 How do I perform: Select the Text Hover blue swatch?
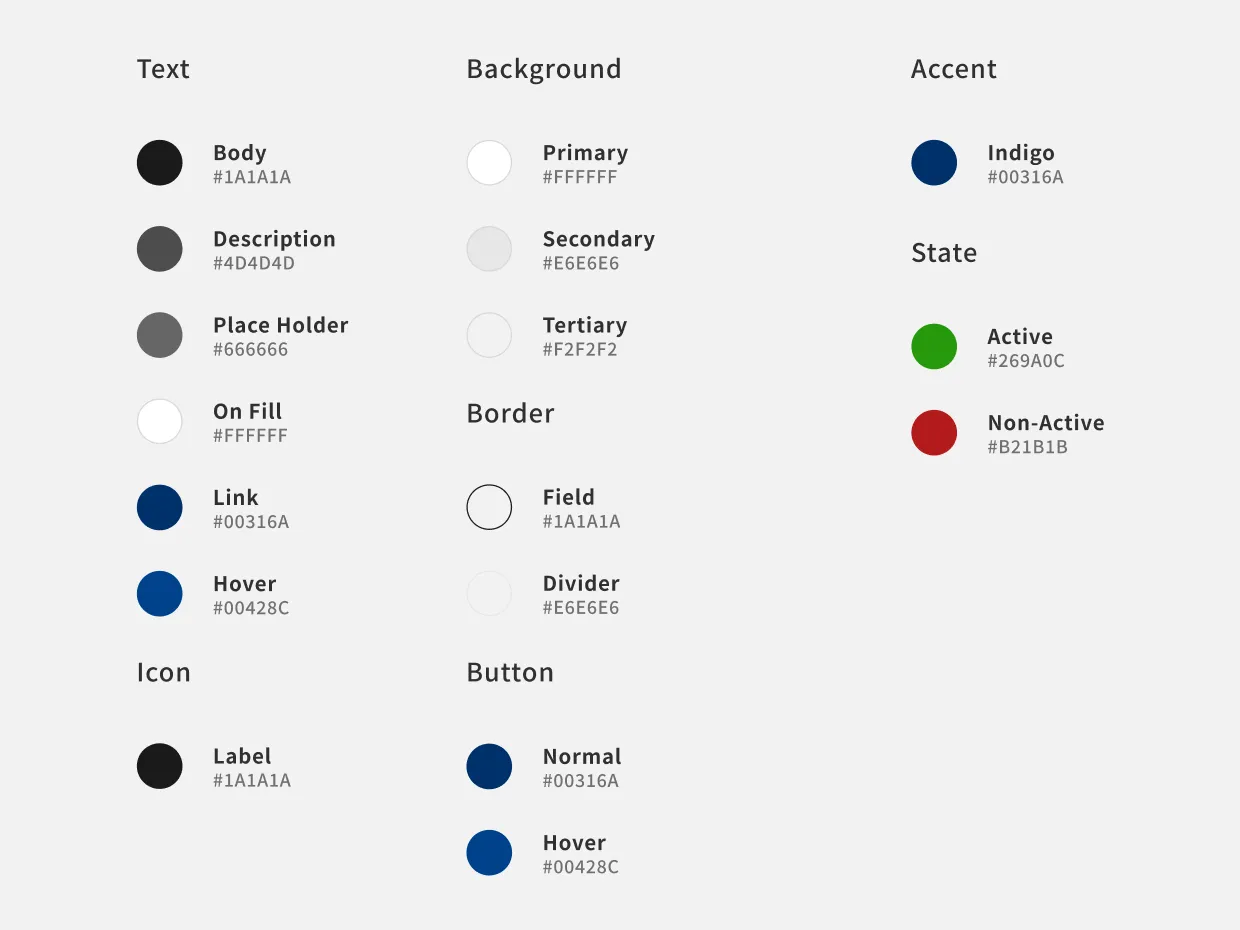click(x=160, y=594)
